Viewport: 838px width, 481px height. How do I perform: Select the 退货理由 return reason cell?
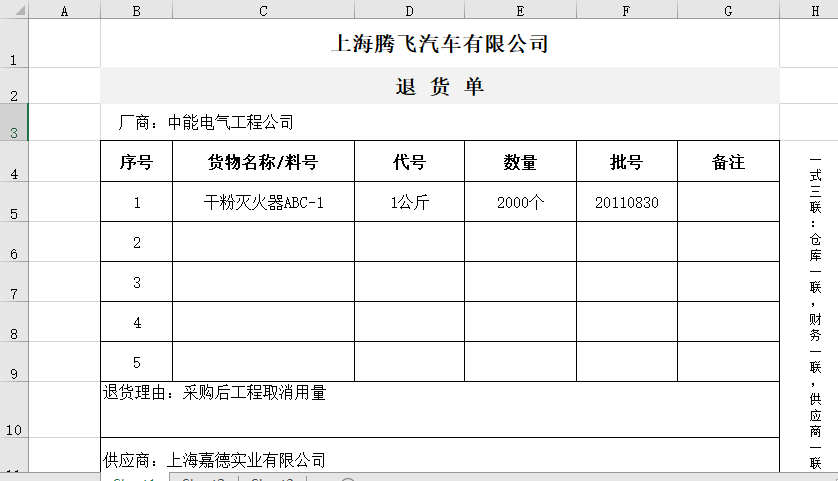pyautogui.click(x=215, y=394)
